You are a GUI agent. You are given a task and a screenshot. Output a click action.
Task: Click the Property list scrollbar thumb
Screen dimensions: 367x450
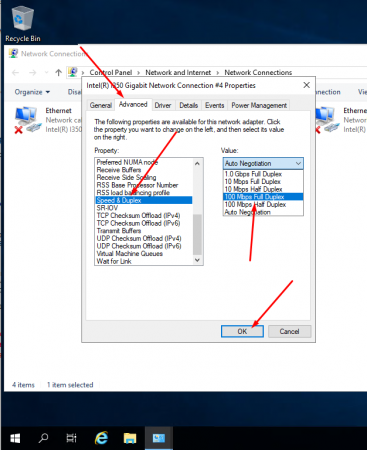(x=197, y=234)
